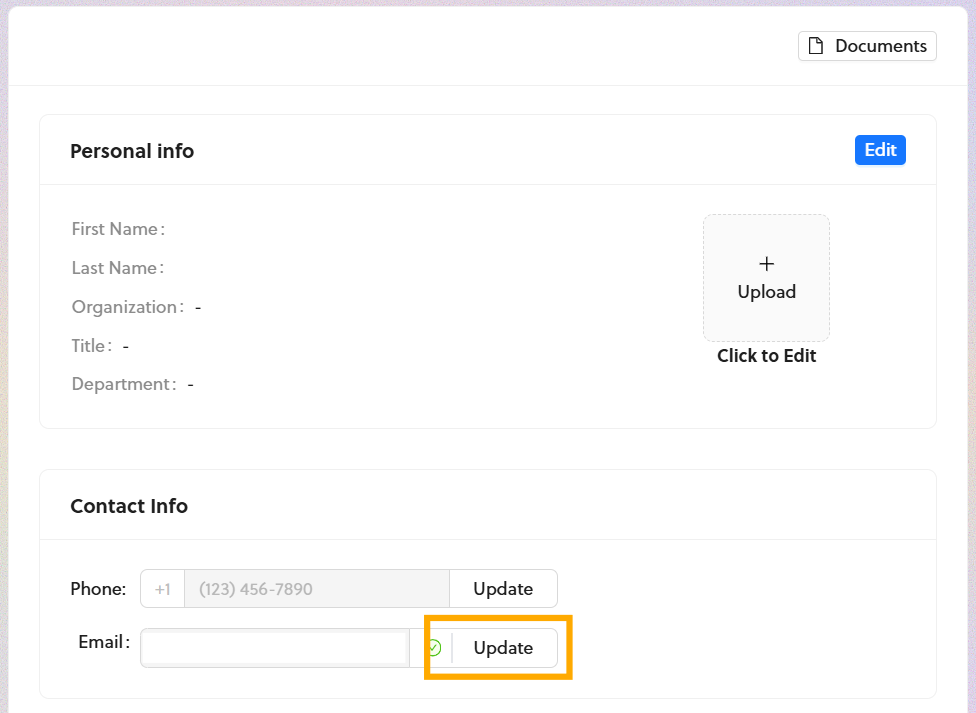Edit the Personal info section
The image size is (976, 713).
pyautogui.click(x=880, y=150)
